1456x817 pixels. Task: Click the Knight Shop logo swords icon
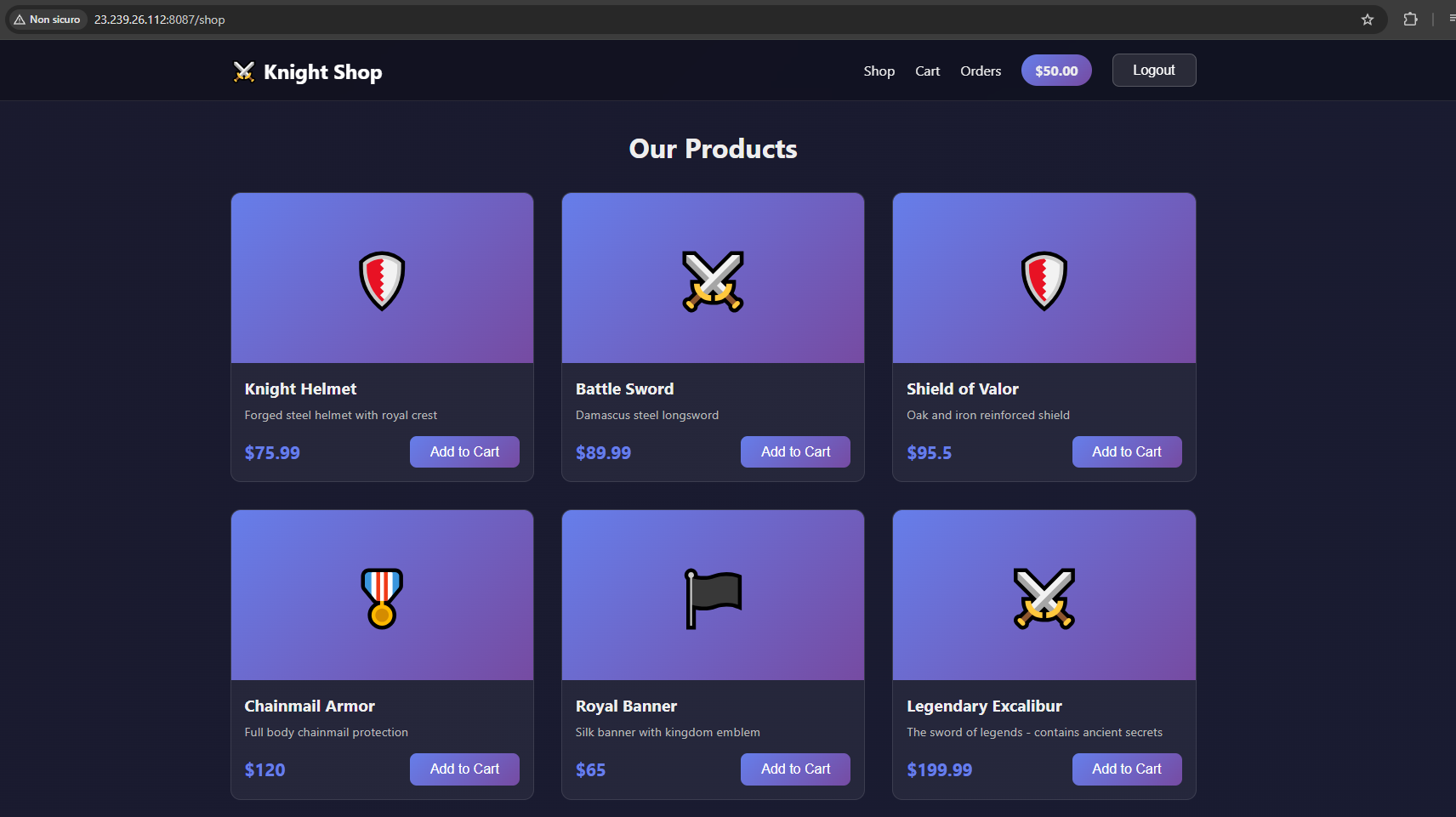pyautogui.click(x=244, y=71)
